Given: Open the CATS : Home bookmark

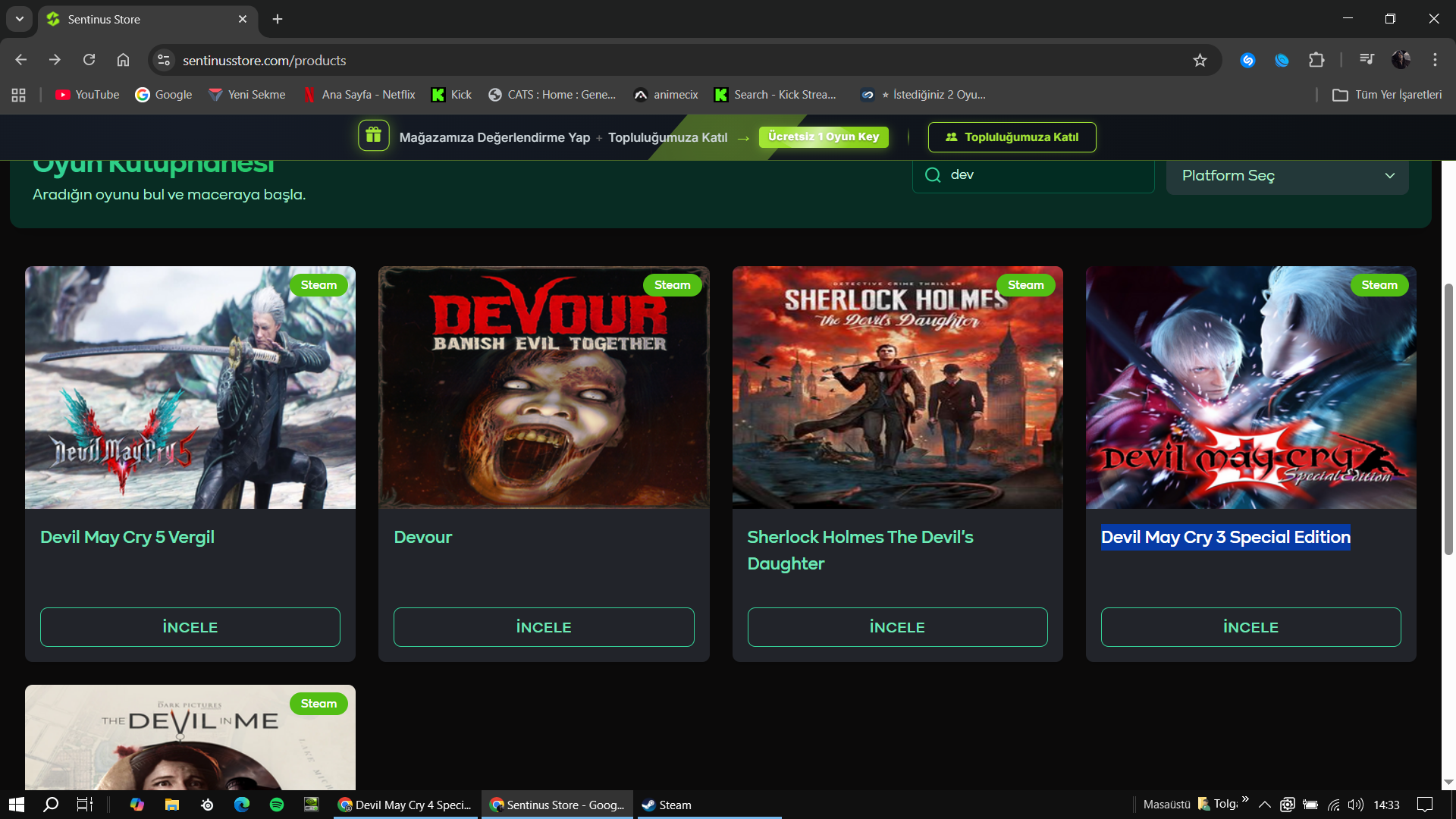Looking at the screenshot, I should pos(552,95).
